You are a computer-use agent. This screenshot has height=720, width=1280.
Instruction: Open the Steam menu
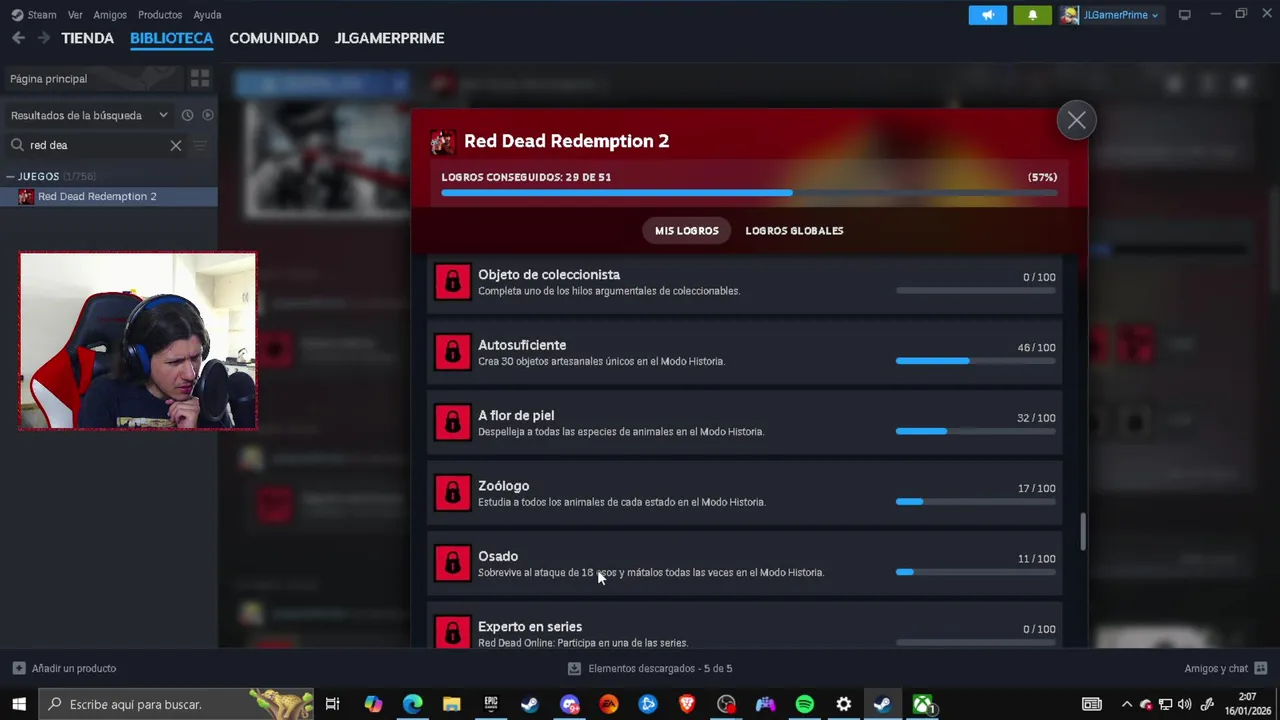(x=34, y=15)
